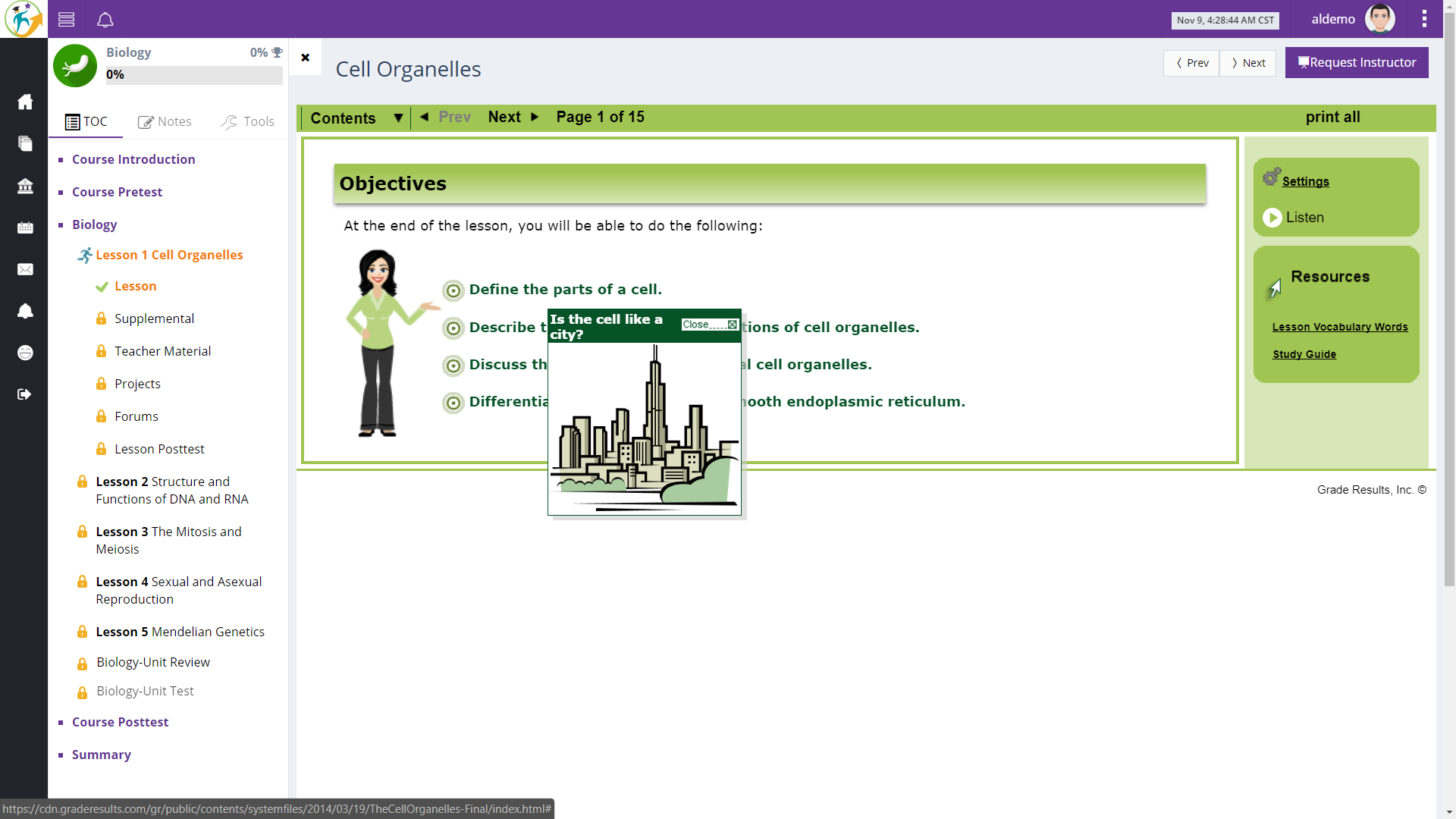Click the logout arrow icon in sidebar
The image size is (1456, 819).
(x=25, y=394)
